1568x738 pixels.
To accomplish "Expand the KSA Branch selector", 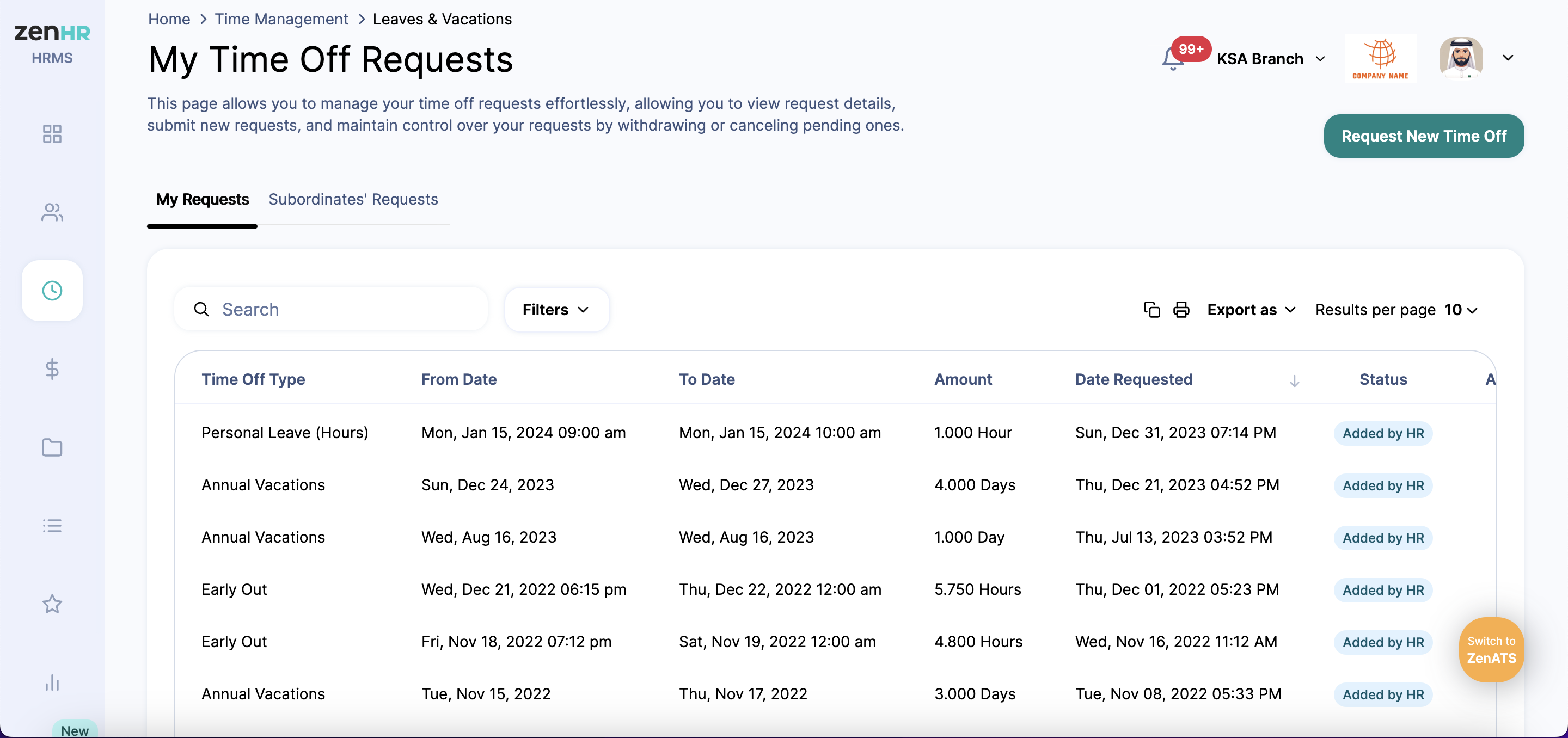I will point(1270,59).
